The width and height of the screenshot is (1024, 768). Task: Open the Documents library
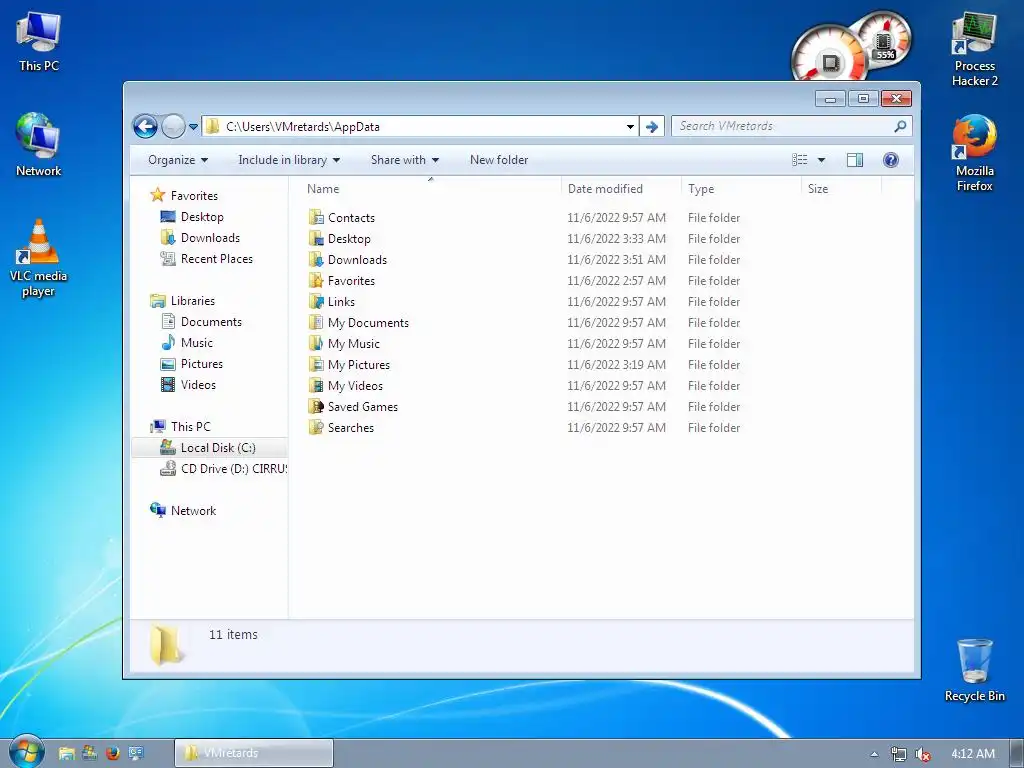pos(201,321)
